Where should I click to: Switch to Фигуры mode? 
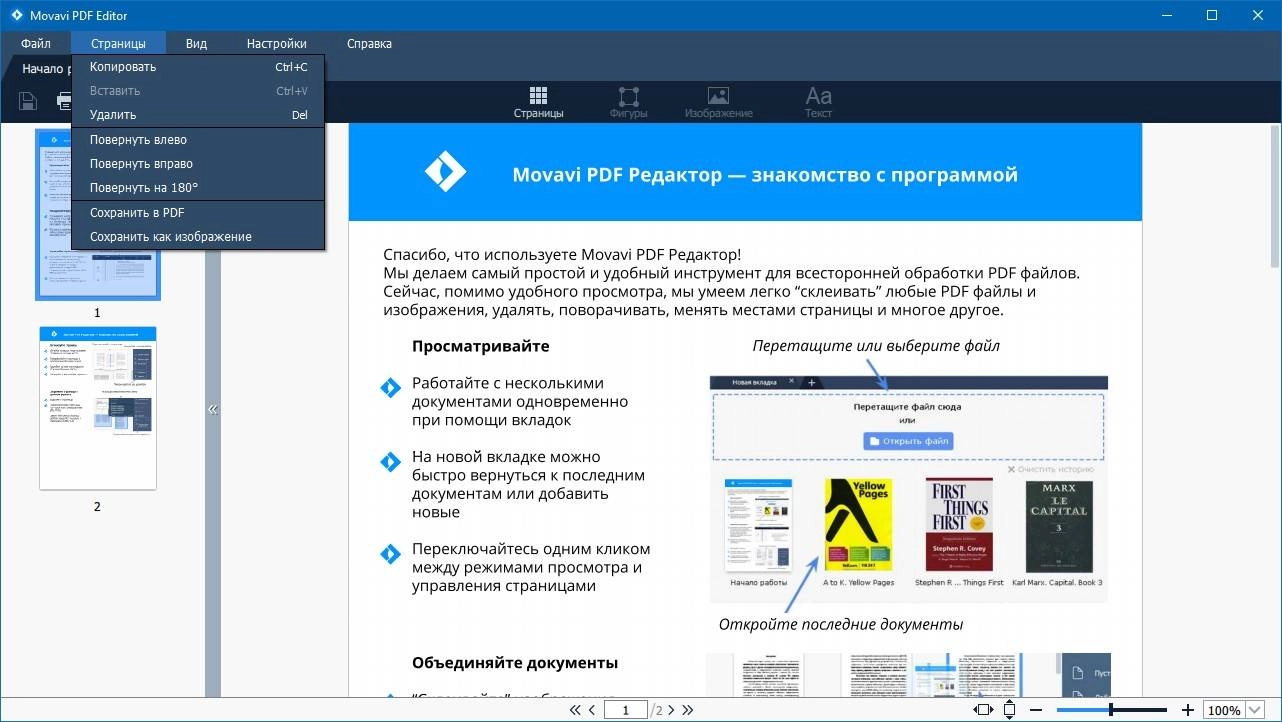click(628, 102)
